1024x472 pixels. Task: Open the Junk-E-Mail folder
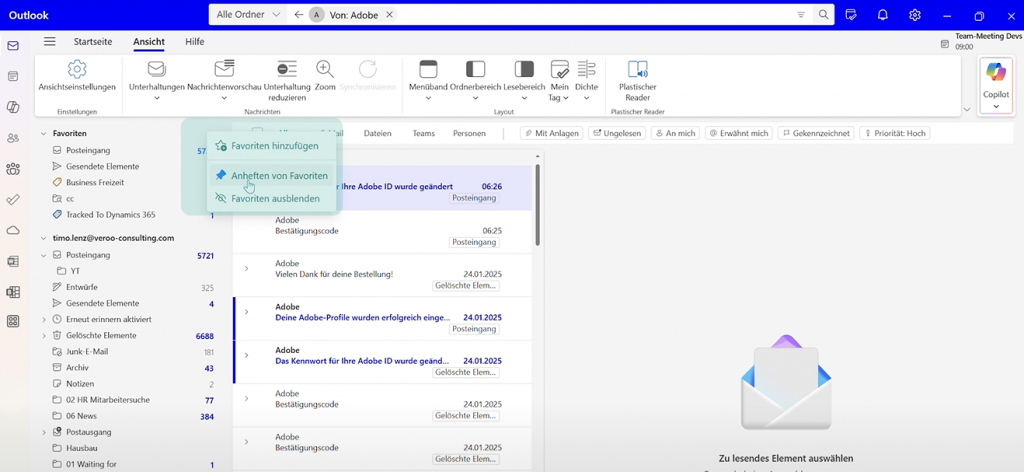[x=87, y=352]
